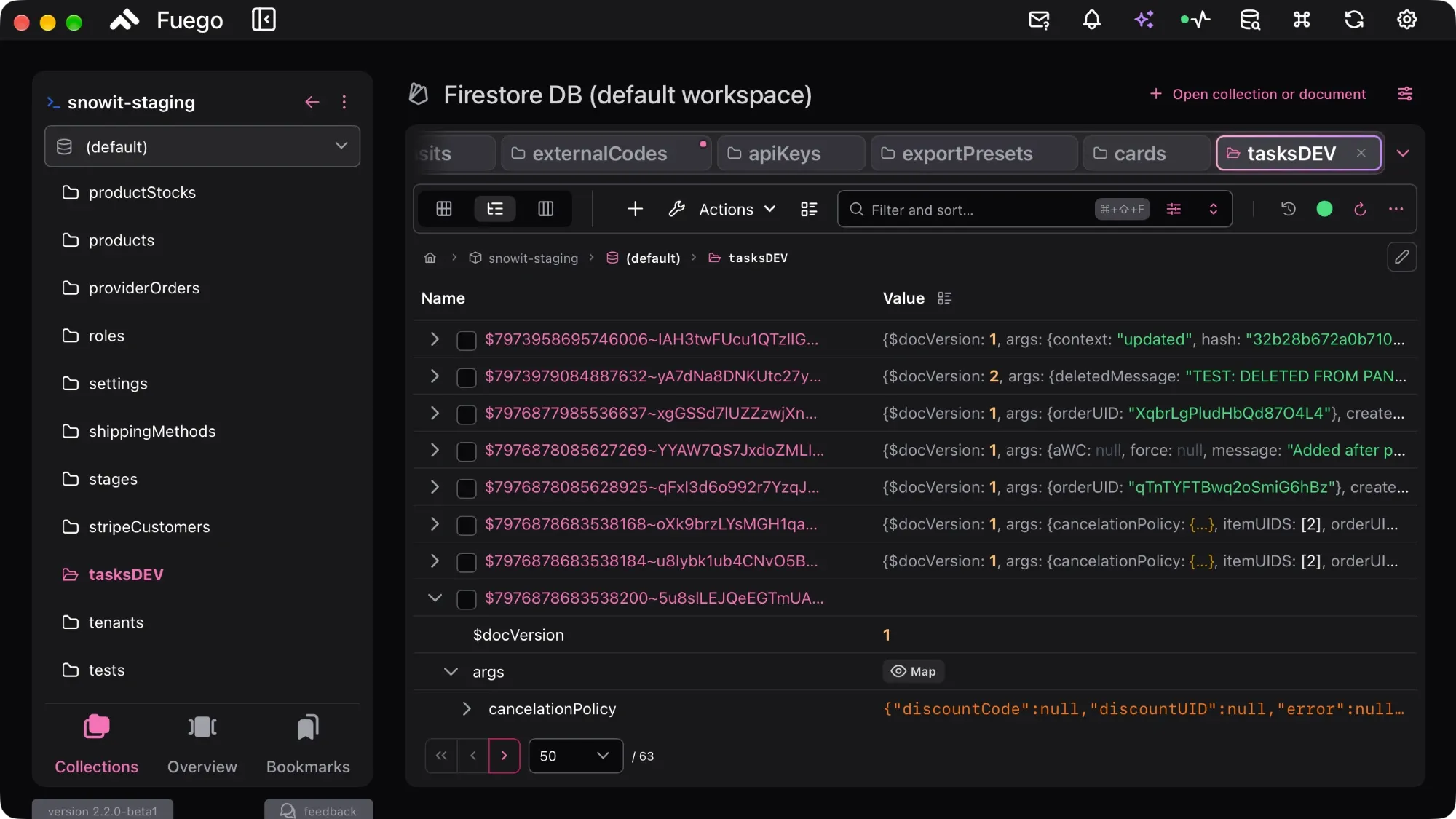Open the mail inbox icon in the title bar
Screen dimensions: 1456x819
tap(1039, 20)
